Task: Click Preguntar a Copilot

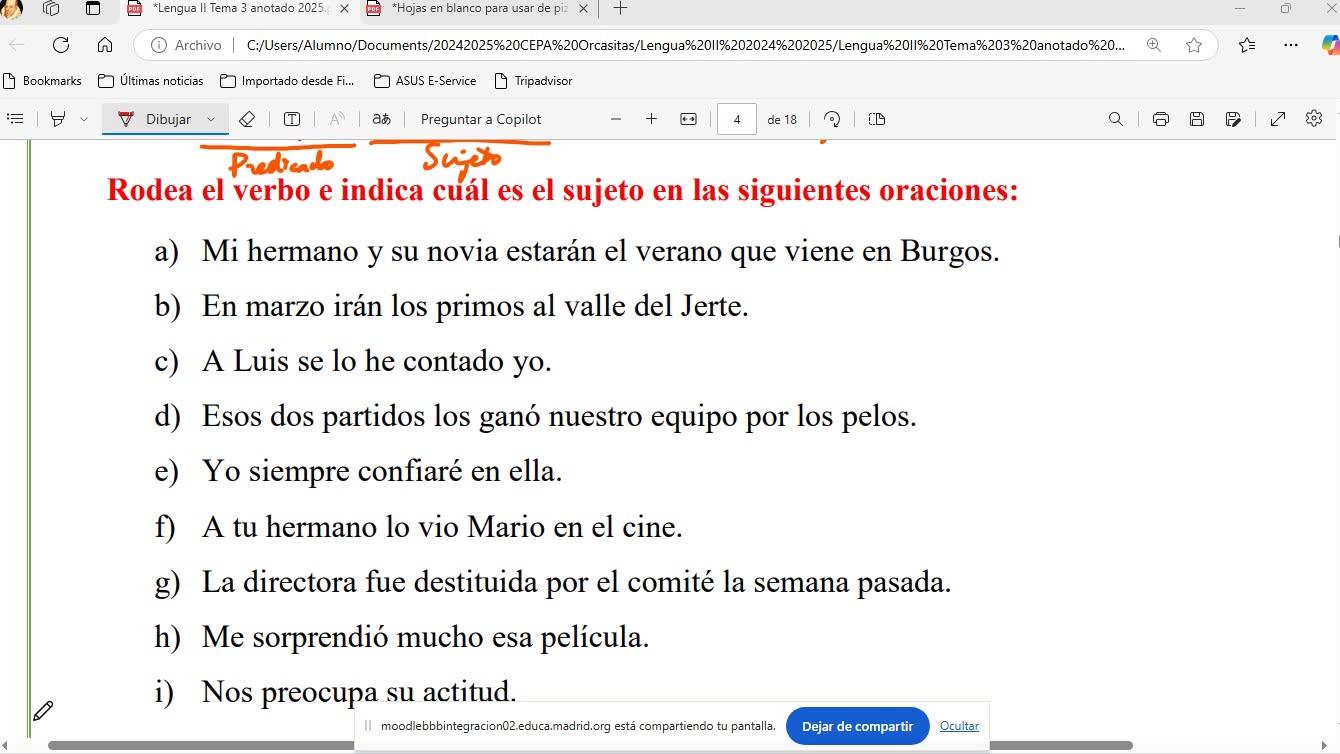Action: pos(481,119)
